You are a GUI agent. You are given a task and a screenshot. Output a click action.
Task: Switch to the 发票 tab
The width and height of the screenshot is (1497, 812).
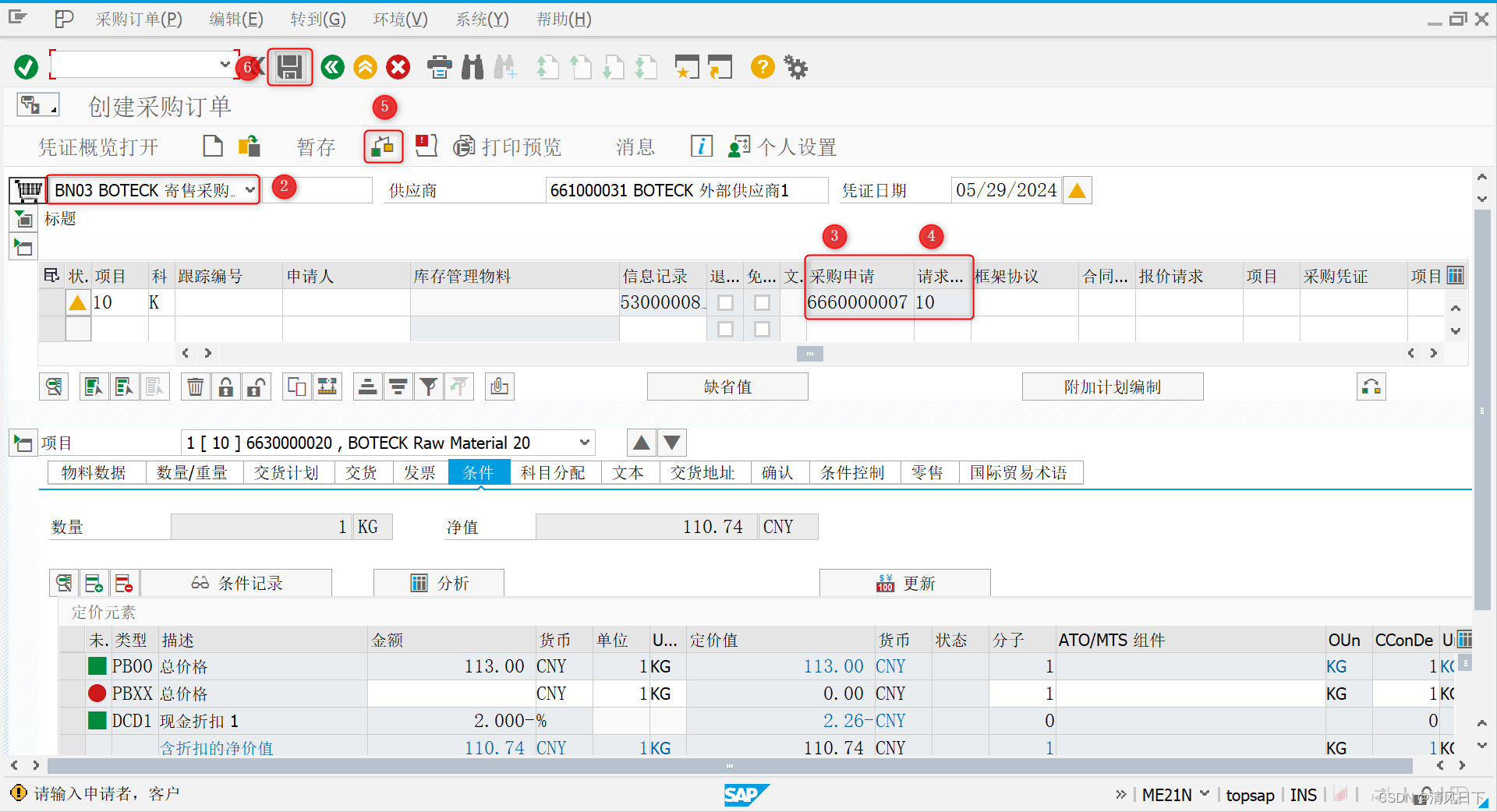(419, 472)
